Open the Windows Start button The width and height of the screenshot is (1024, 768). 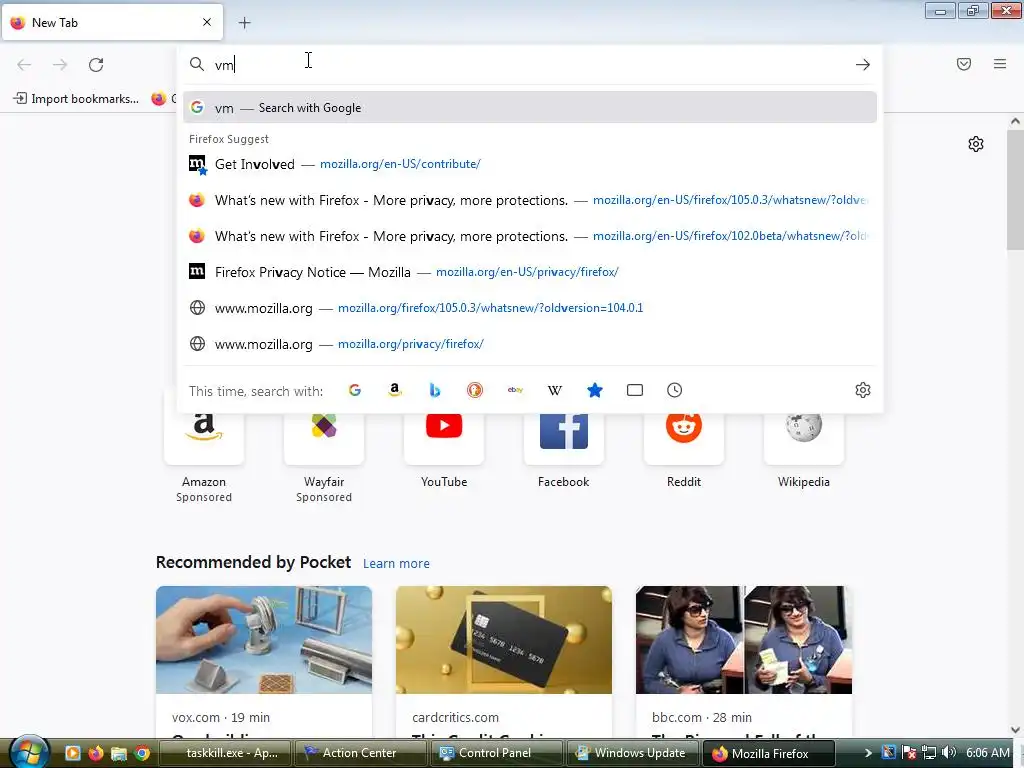27,752
